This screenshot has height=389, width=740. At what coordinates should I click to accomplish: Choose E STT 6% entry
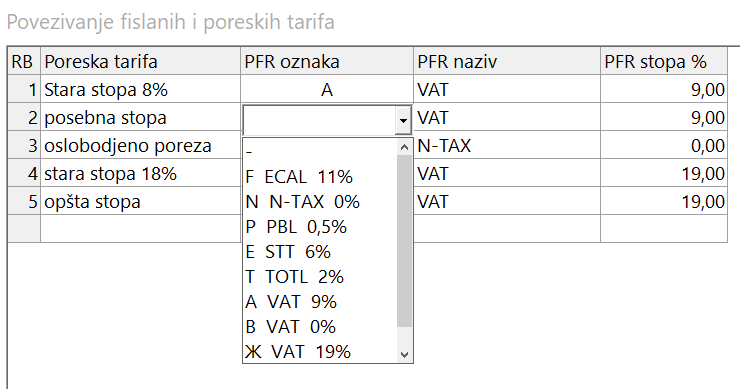coord(321,252)
